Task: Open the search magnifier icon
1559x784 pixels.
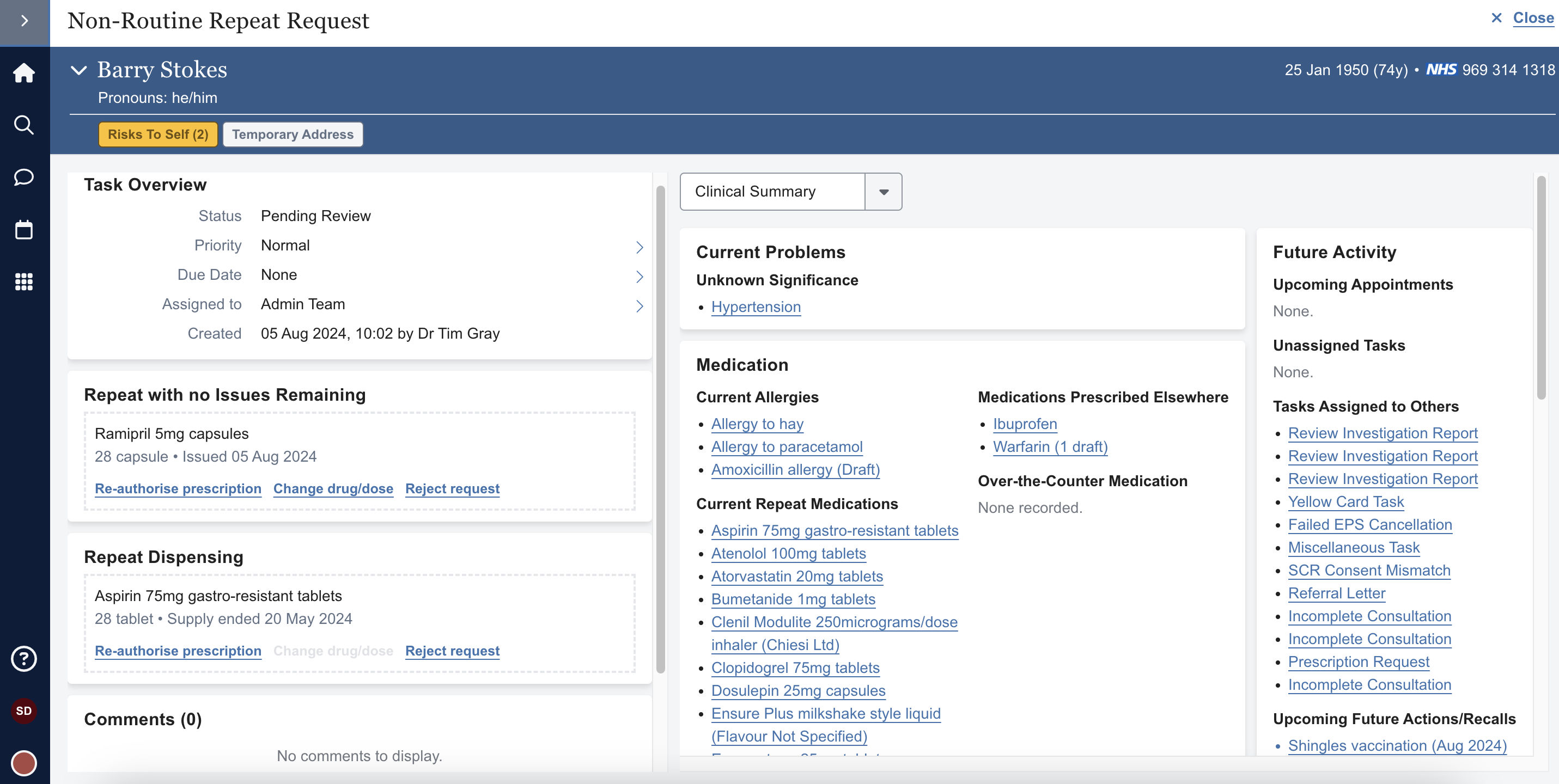Action: (x=24, y=125)
